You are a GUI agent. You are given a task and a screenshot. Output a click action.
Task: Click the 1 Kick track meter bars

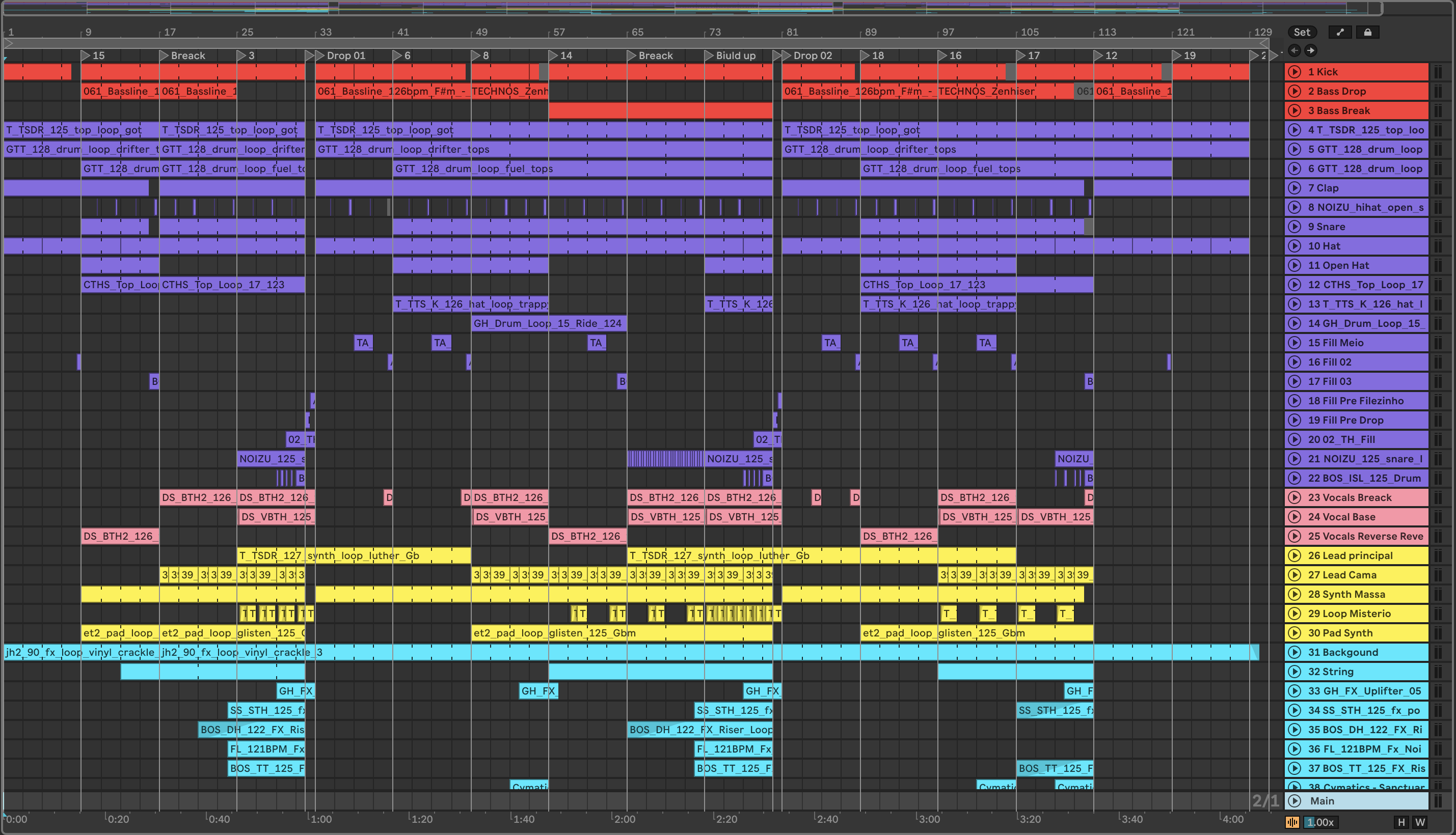point(1438,72)
